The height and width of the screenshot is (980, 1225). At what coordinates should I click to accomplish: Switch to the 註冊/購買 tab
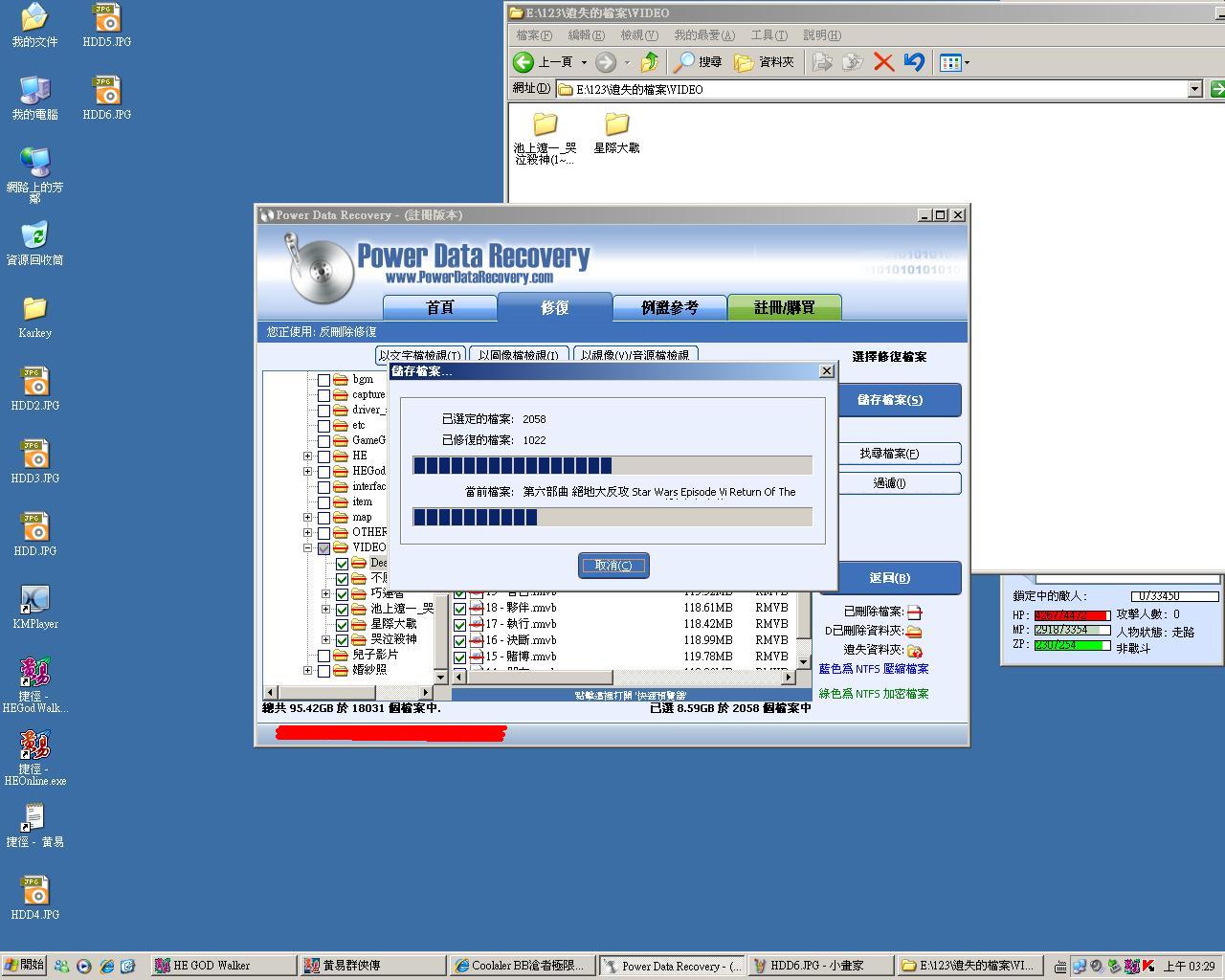(x=785, y=308)
